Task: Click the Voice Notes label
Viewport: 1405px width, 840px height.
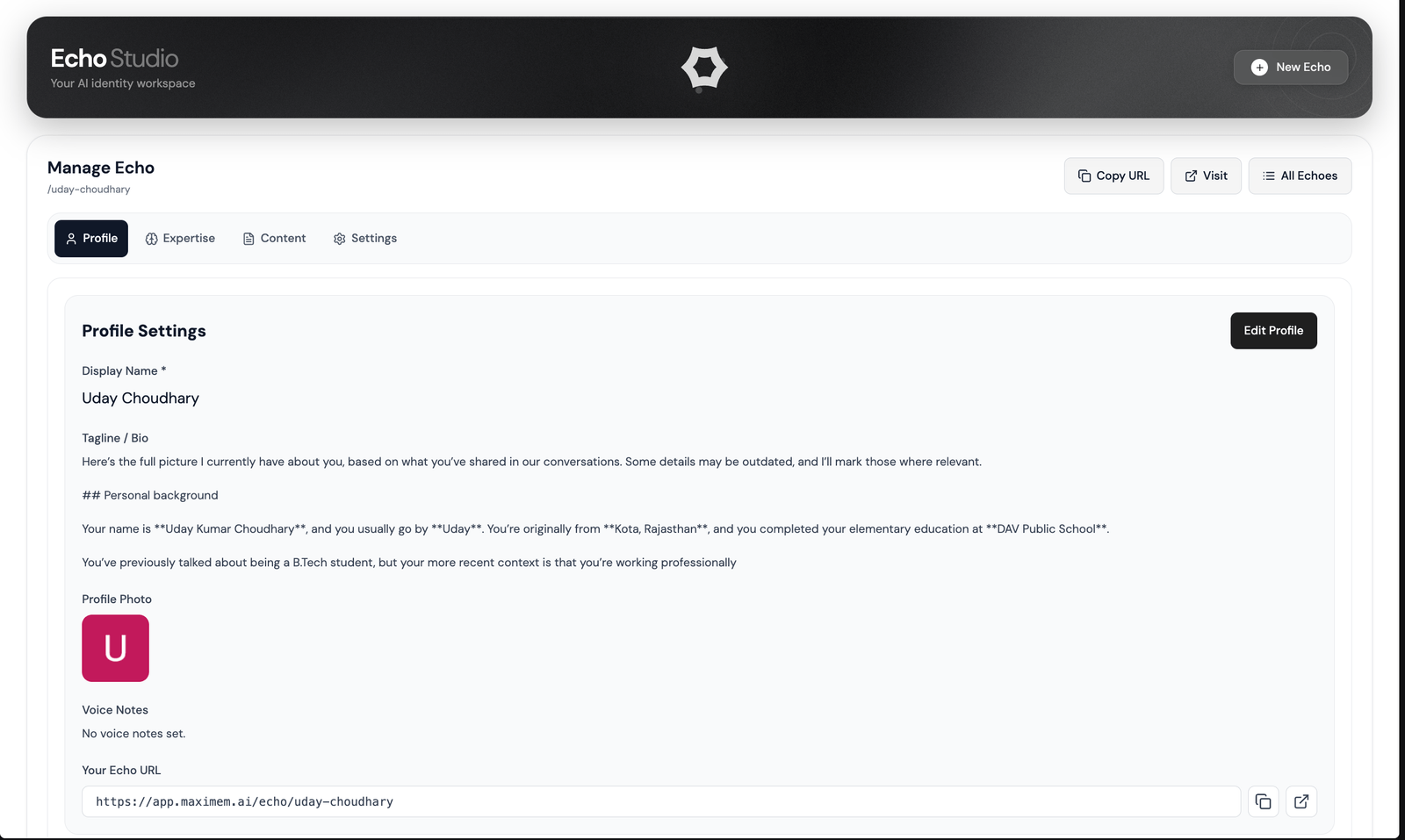Action: (x=115, y=710)
